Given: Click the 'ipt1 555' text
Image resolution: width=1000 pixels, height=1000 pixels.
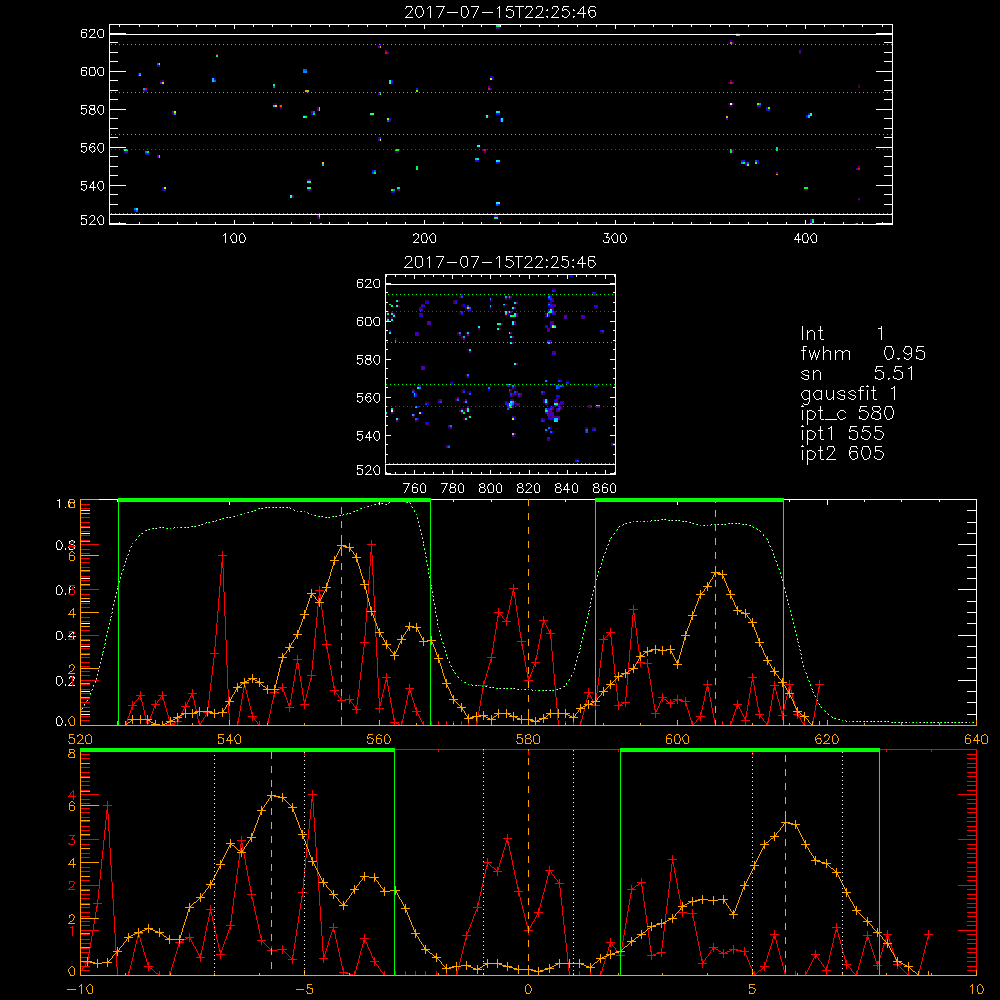Looking at the screenshot, I should 842,434.
